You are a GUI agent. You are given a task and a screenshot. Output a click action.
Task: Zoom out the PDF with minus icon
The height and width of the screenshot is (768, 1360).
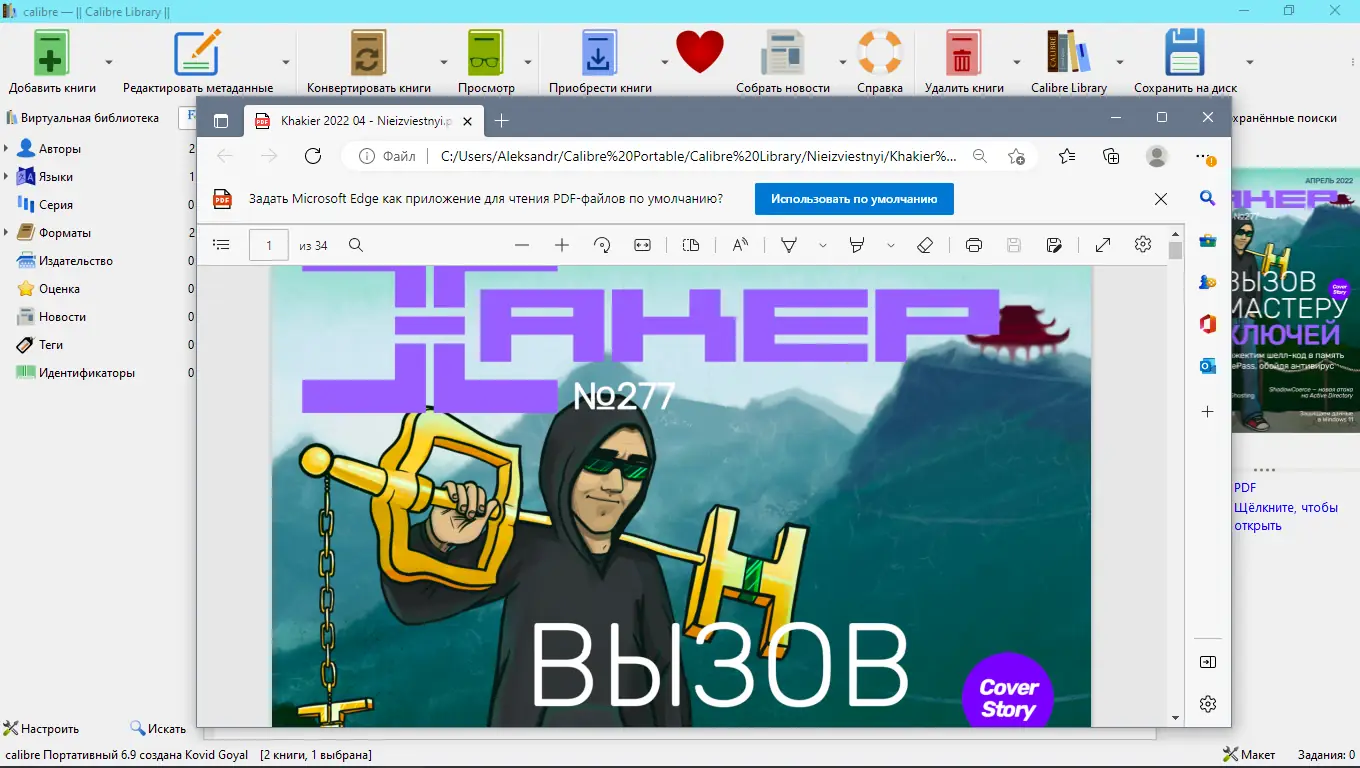[521, 245]
